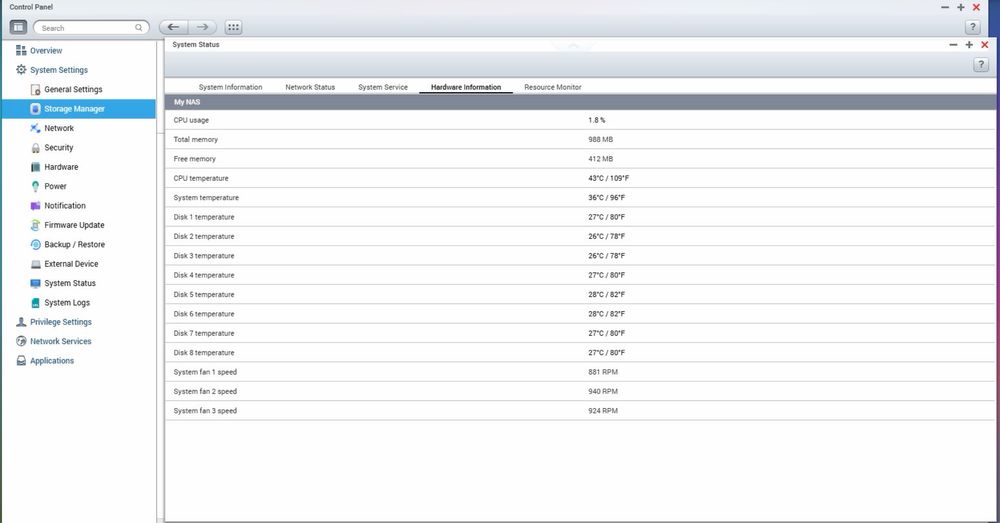Screen dimensions: 1000x523
Task: Open External Device settings
Action: point(71,264)
